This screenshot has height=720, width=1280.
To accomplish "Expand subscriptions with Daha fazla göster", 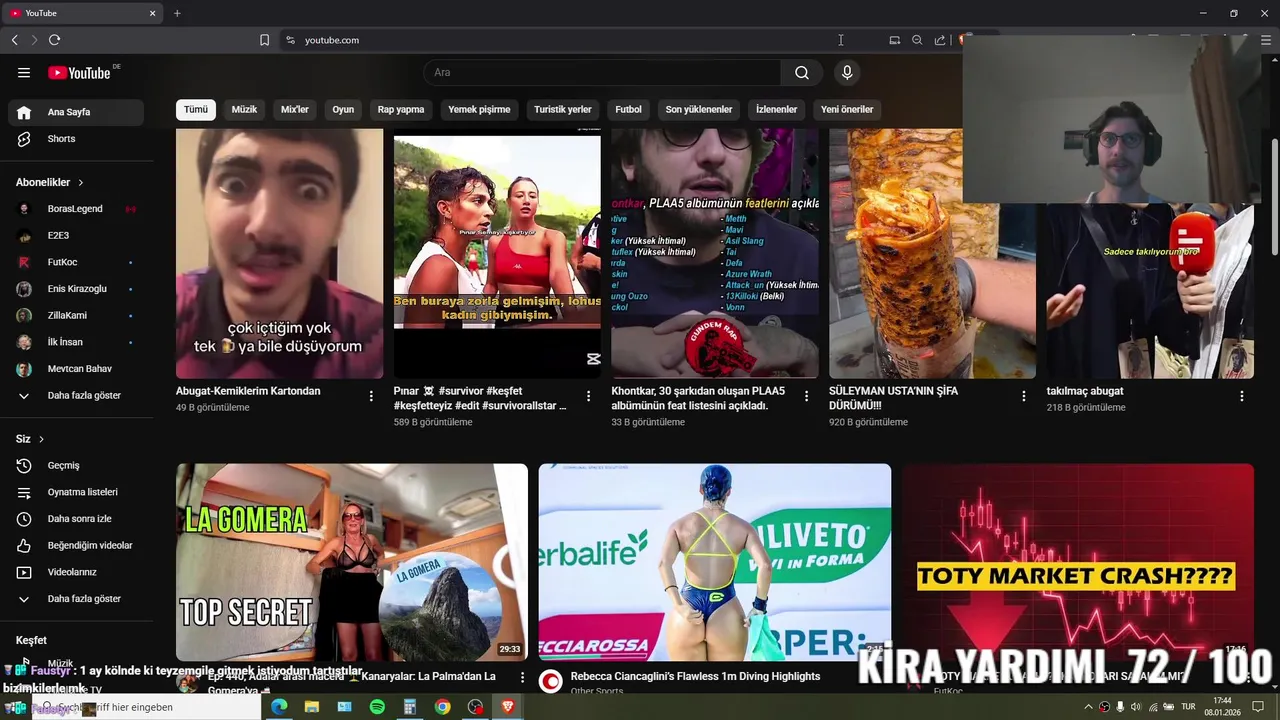I will (x=76, y=395).
